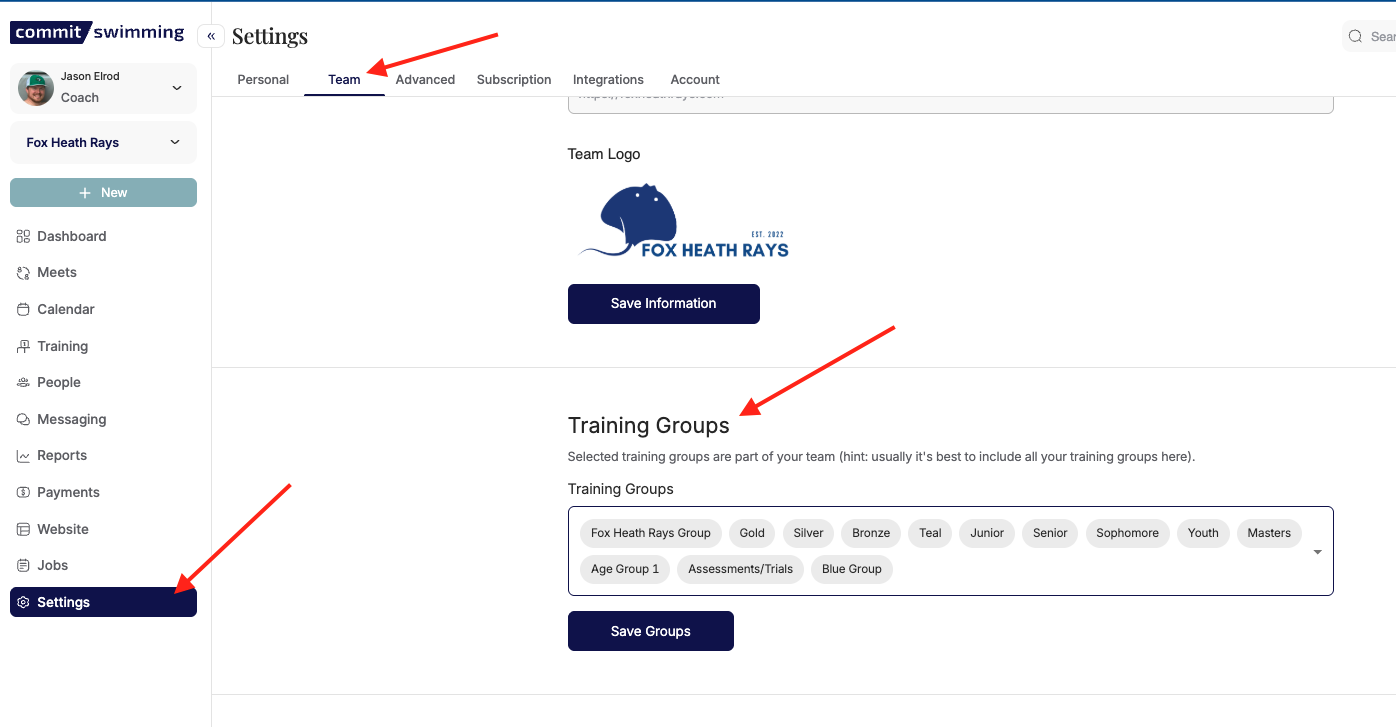This screenshot has width=1396, height=727.
Task: Click Jason Elrod's profile avatar
Action: pyautogui.click(x=37, y=88)
